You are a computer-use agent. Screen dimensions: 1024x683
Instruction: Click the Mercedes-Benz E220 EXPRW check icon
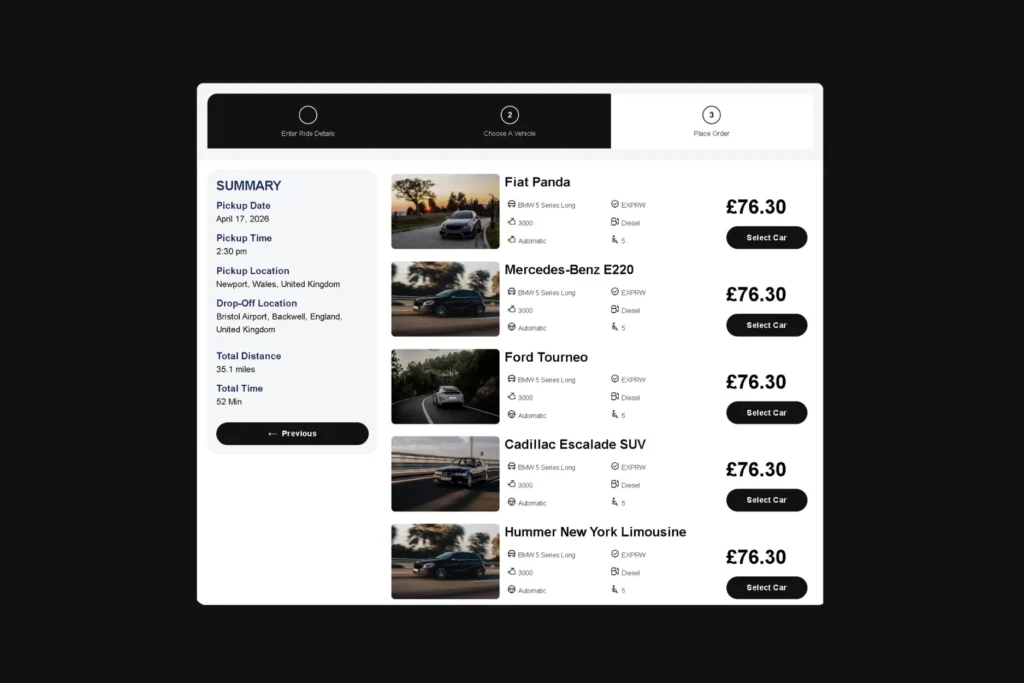(x=615, y=292)
